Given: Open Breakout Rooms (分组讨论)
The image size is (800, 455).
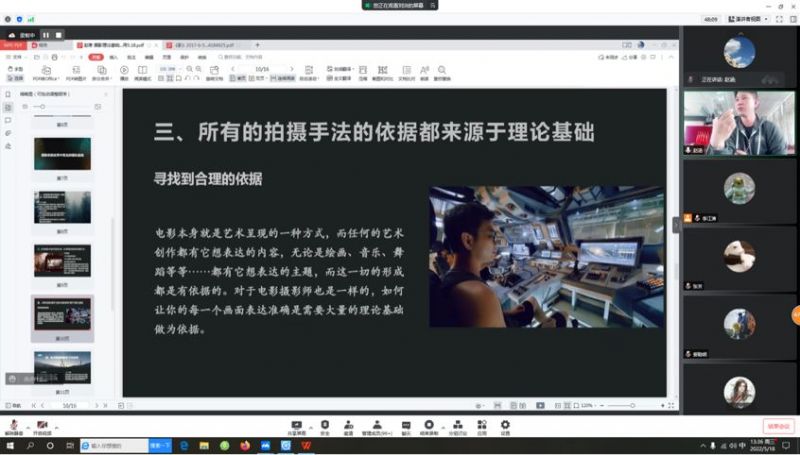Looking at the screenshot, I should tap(456, 425).
